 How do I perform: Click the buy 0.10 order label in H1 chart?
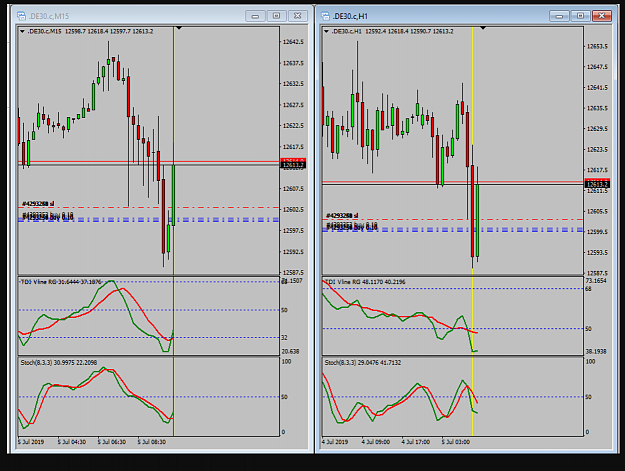coord(352,226)
